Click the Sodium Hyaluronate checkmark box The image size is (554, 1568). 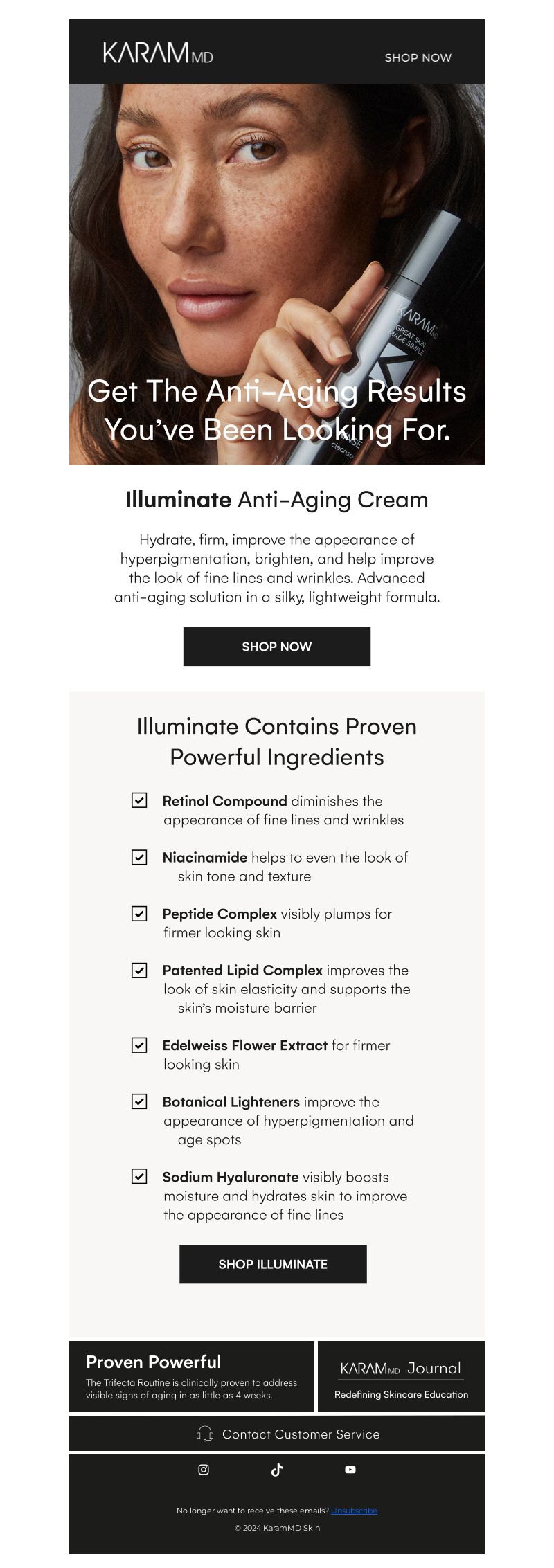pyautogui.click(x=139, y=1176)
